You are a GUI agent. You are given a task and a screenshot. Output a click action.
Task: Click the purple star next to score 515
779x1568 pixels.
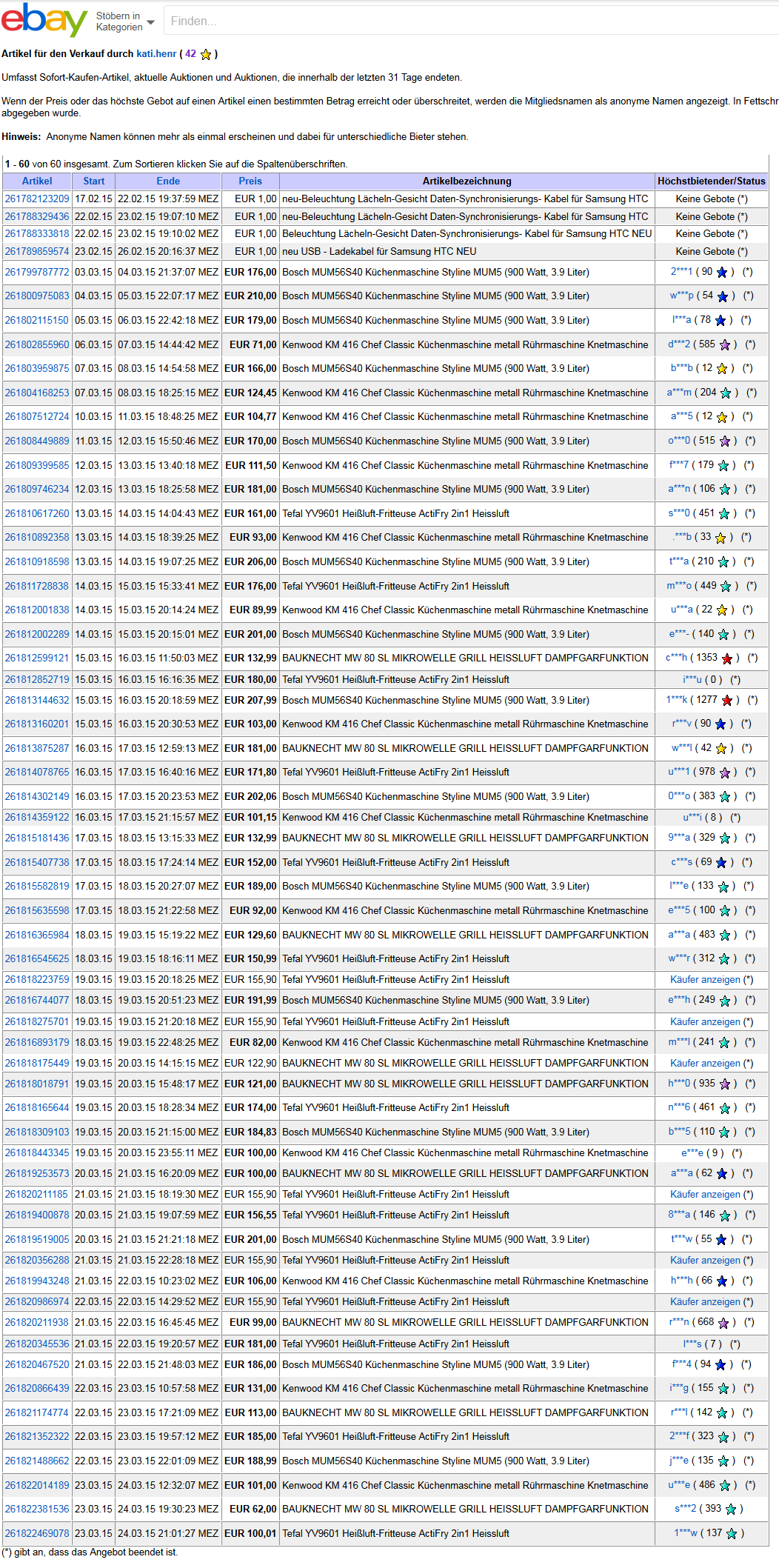click(725, 441)
